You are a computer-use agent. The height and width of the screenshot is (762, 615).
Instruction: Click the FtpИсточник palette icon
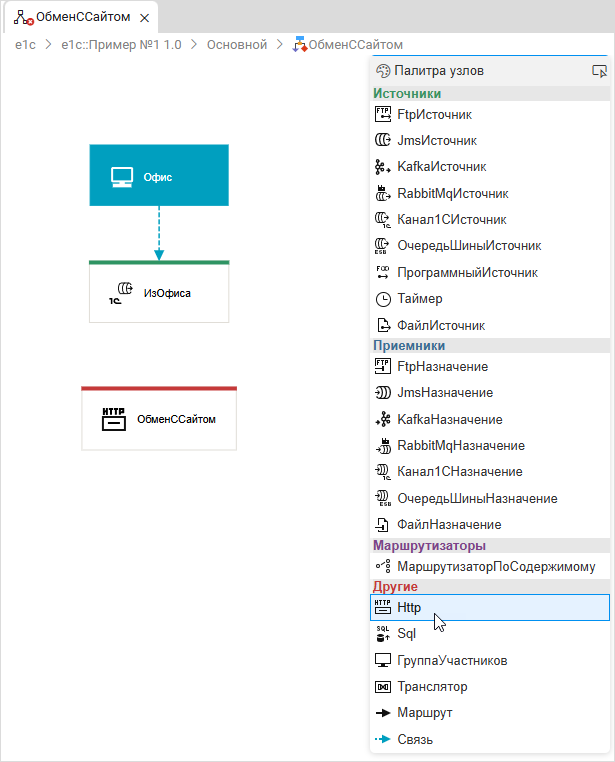pyautogui.click(x=383, y=114)
